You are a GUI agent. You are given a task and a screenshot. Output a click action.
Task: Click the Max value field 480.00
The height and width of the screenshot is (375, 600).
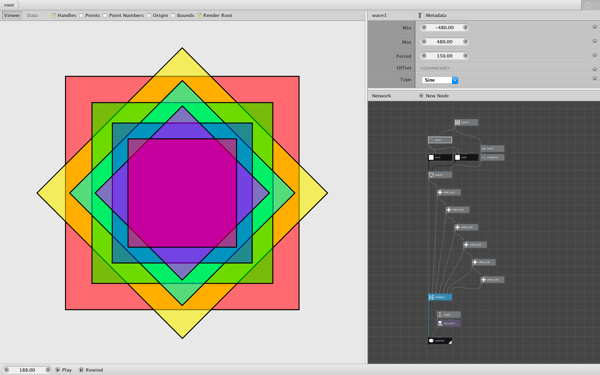pyautogui.click(x=444, y=42)
